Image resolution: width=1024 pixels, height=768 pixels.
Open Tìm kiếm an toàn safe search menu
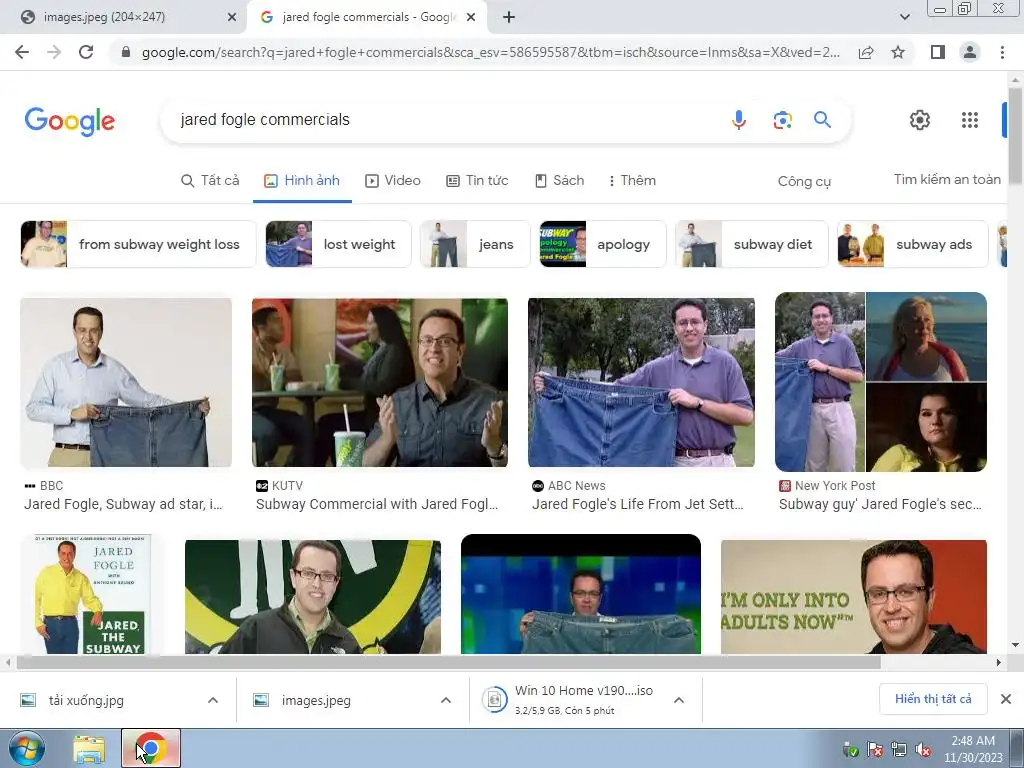pyautogui.click(x=947, y=180)
